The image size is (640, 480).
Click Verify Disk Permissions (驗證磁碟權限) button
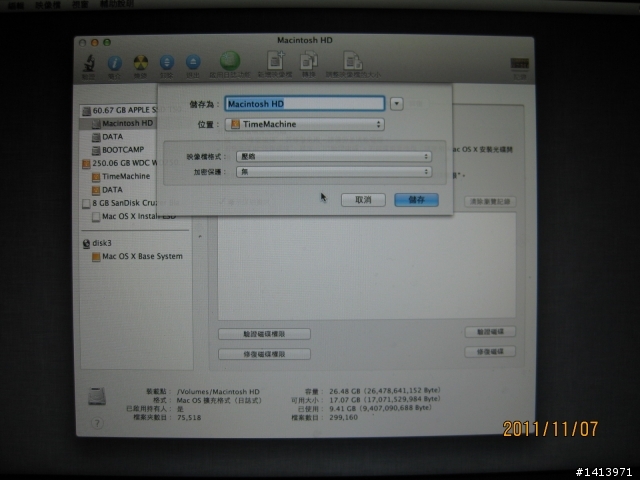[264, 334]
